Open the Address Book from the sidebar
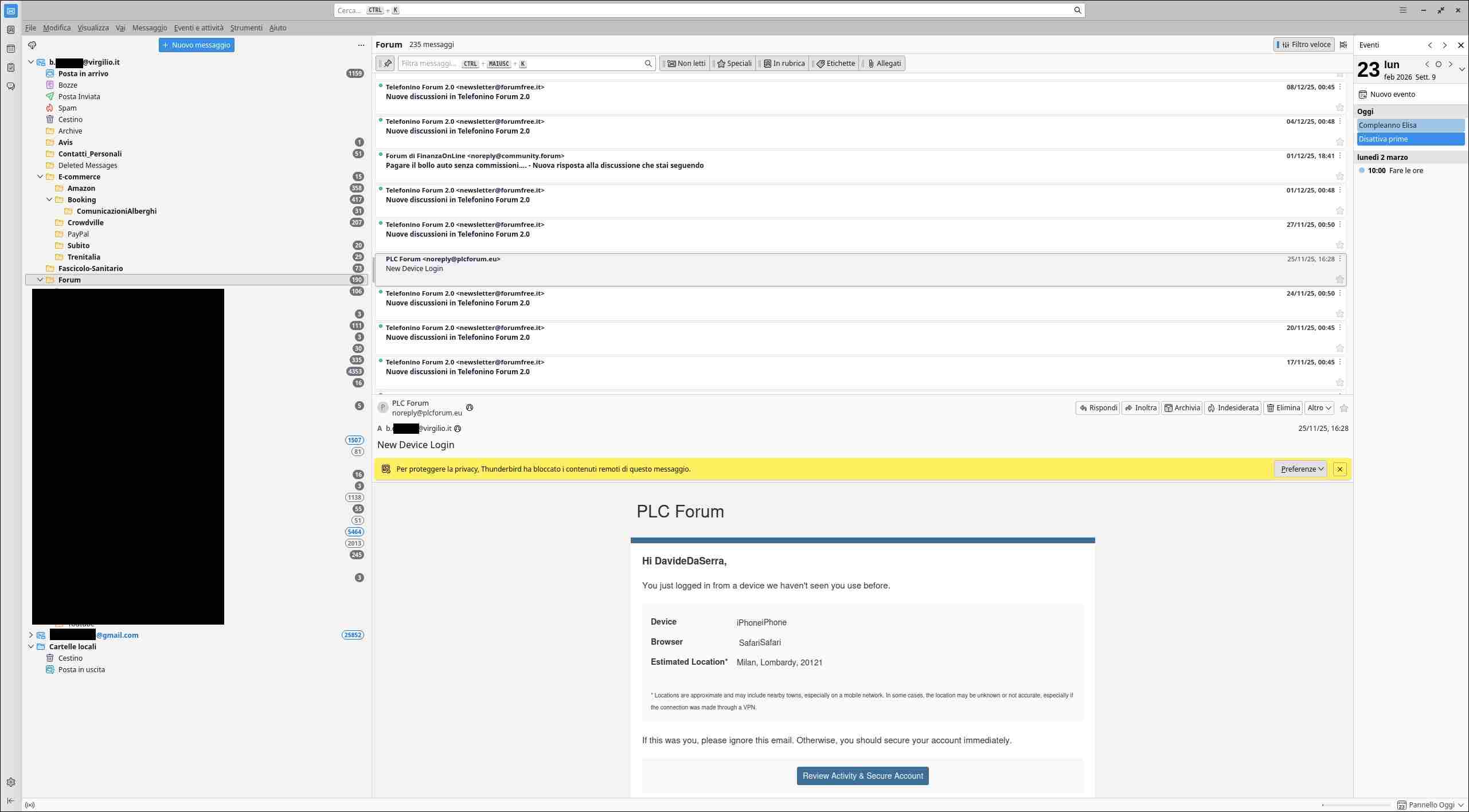 click(x=10, y=30)
